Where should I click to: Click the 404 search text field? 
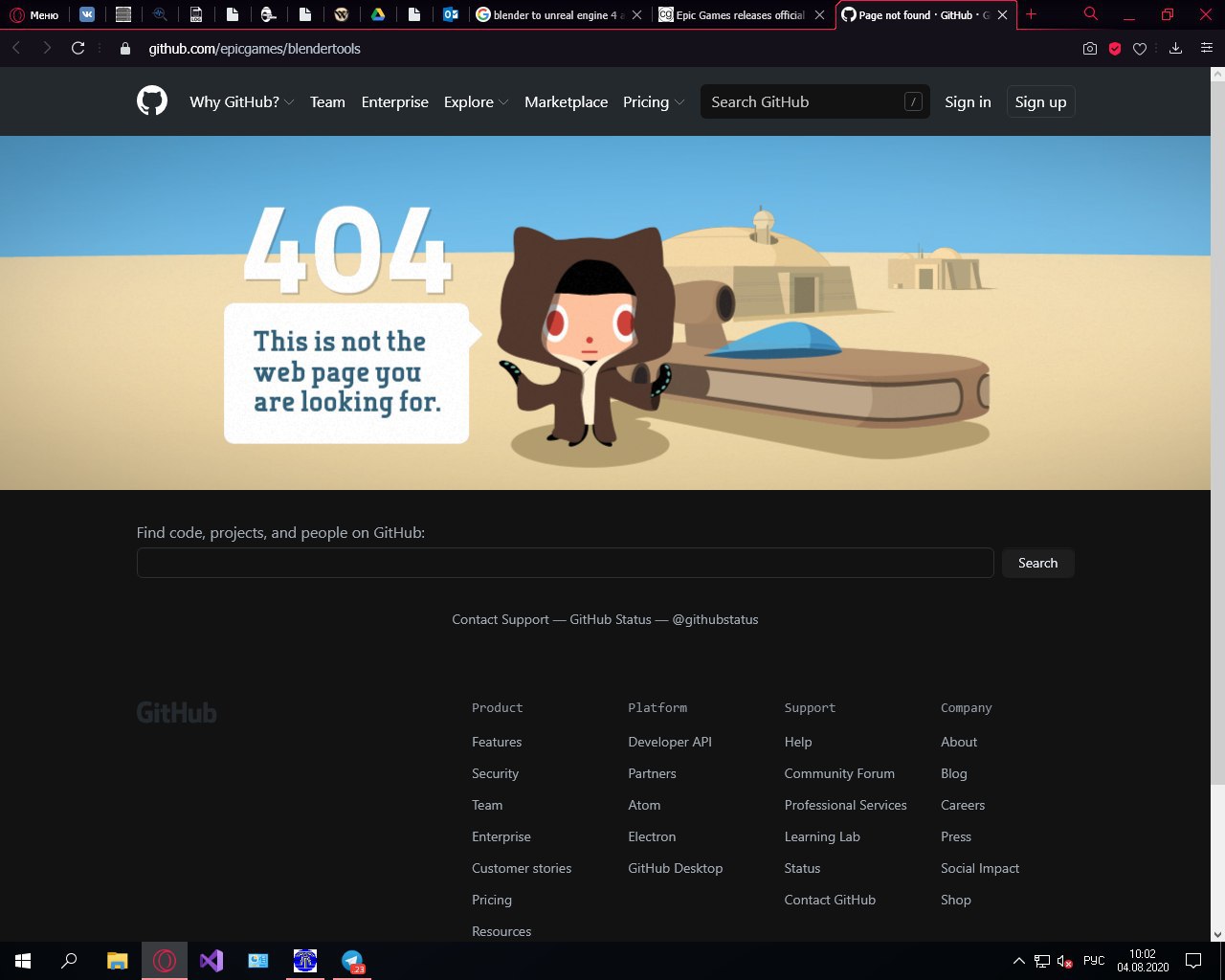[x=565, y=563]
